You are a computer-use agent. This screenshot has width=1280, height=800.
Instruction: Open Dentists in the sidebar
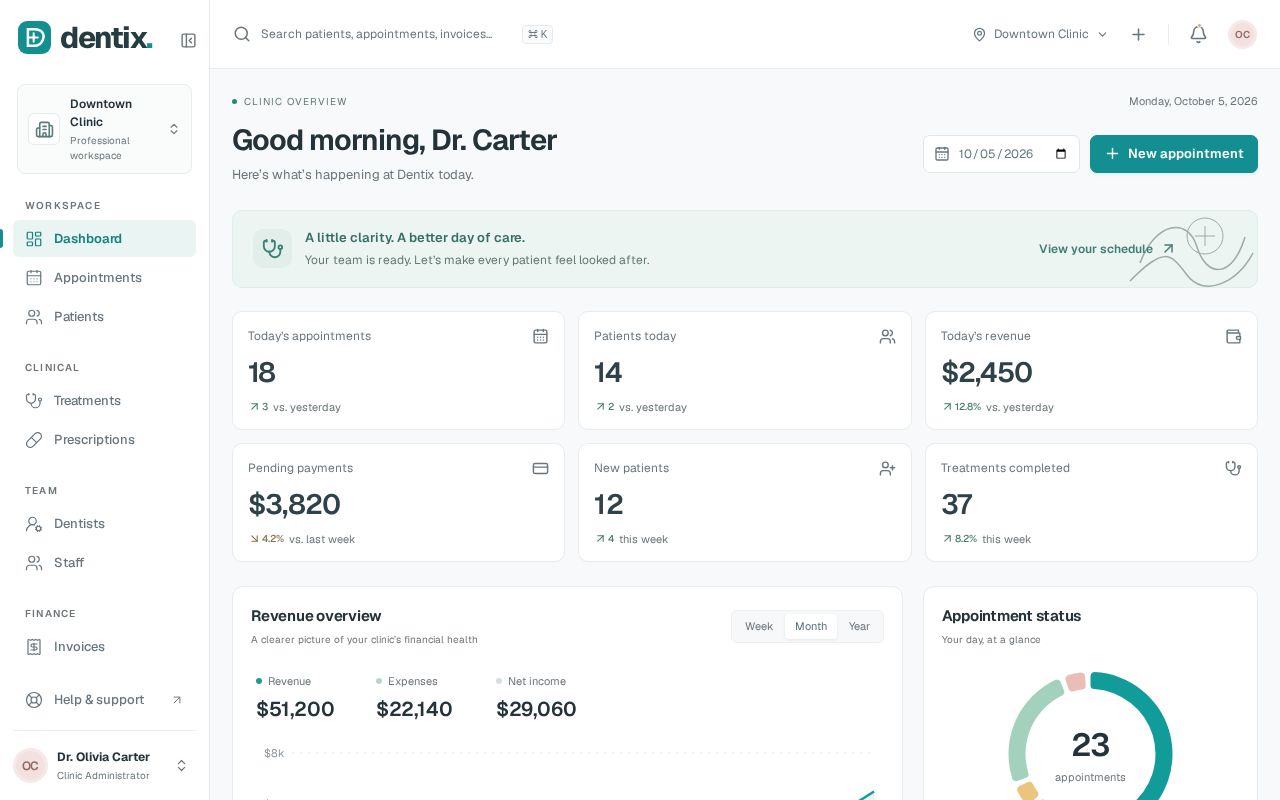pos(104,523)
